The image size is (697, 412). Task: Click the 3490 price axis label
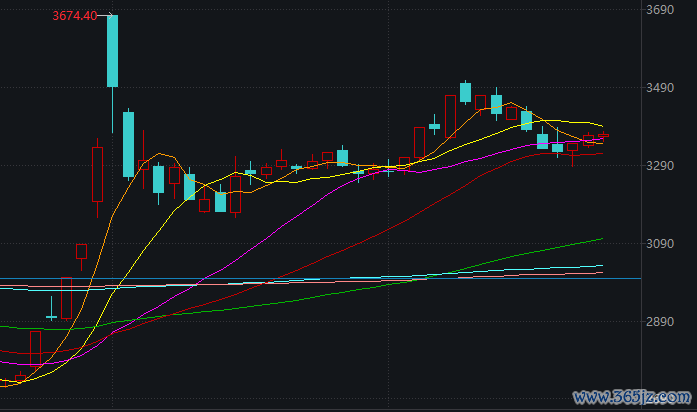click(x=660, y=88)
